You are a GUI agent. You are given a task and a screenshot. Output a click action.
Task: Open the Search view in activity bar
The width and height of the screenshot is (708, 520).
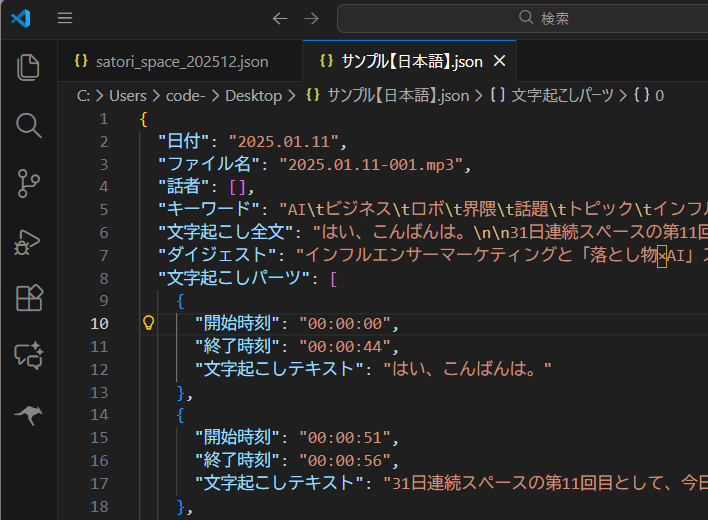(x=28, y=125)
